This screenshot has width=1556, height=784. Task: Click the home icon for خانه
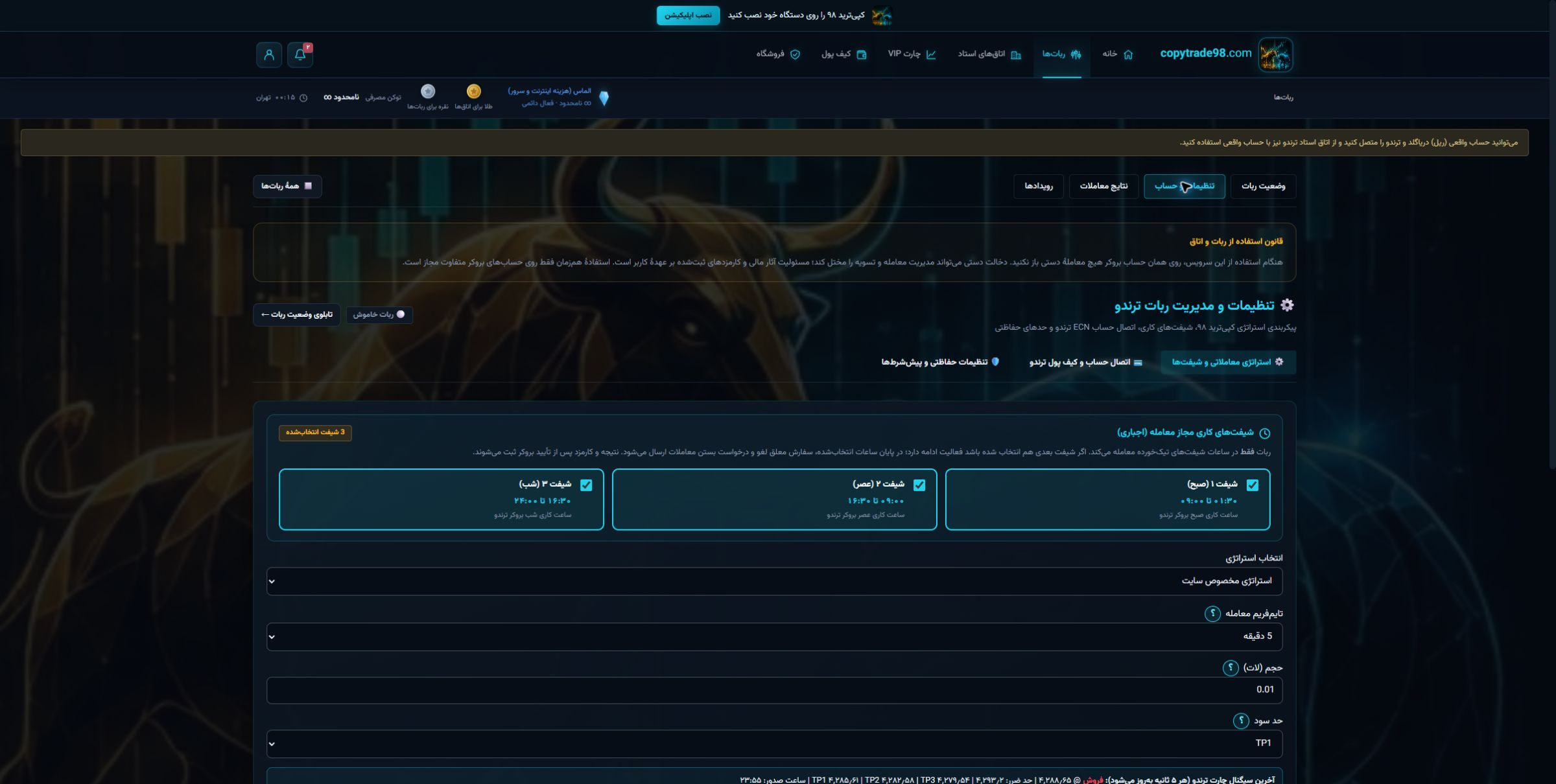[x=1128, y=54]
